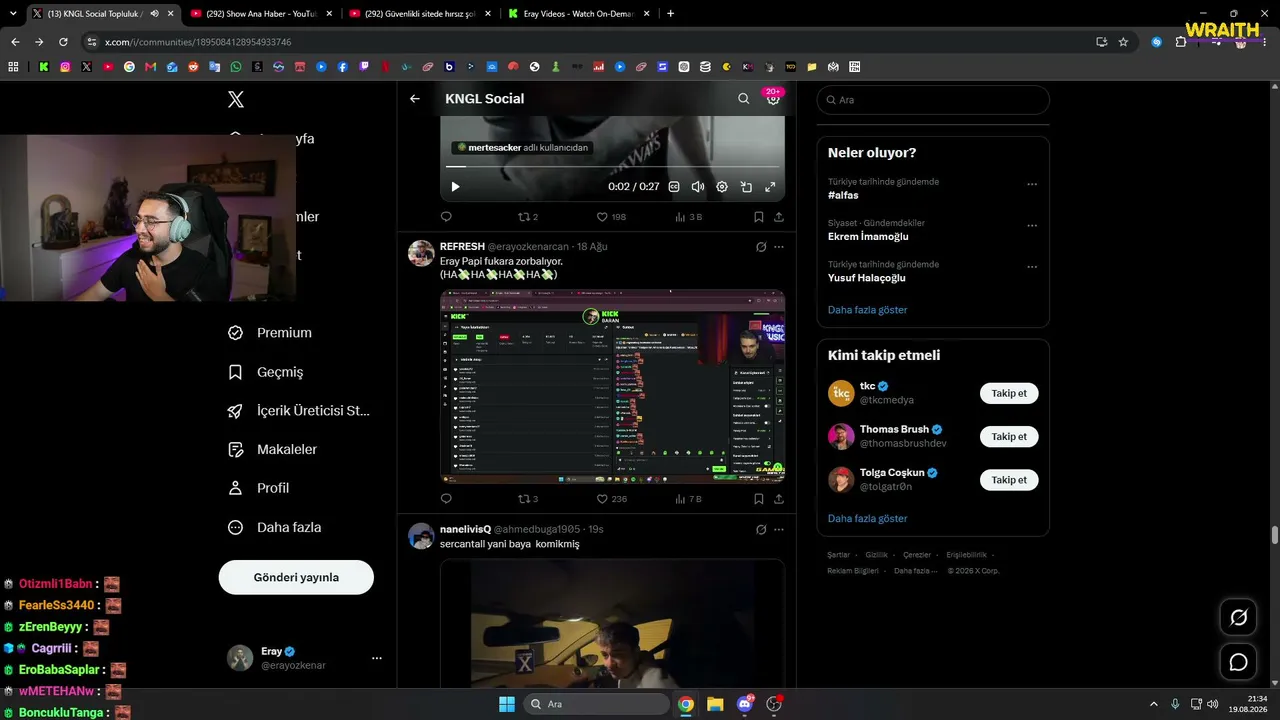Search within the KNGL Social community

pos(743,99)
